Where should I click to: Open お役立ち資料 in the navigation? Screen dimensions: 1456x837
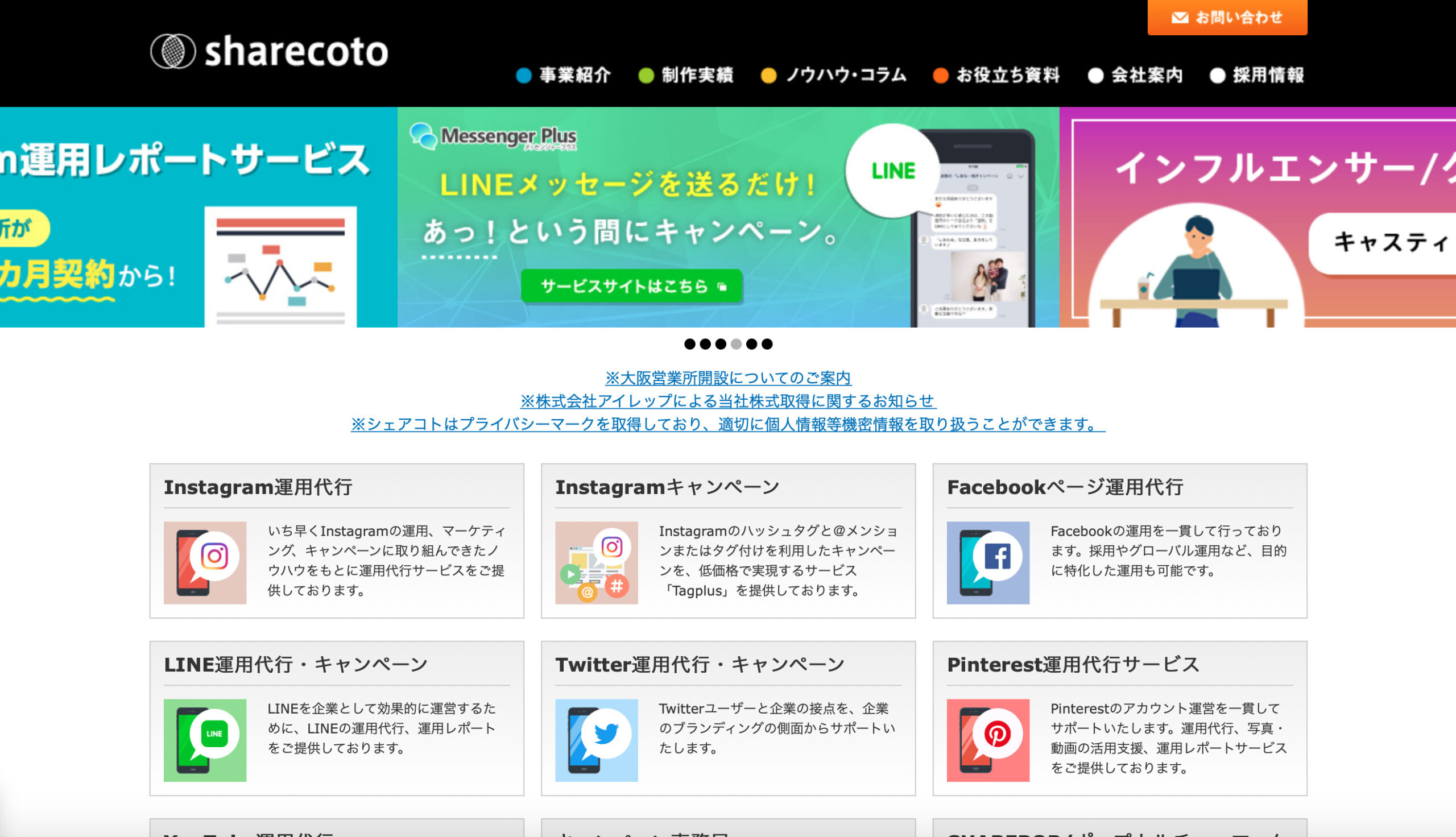coord(996,75)
